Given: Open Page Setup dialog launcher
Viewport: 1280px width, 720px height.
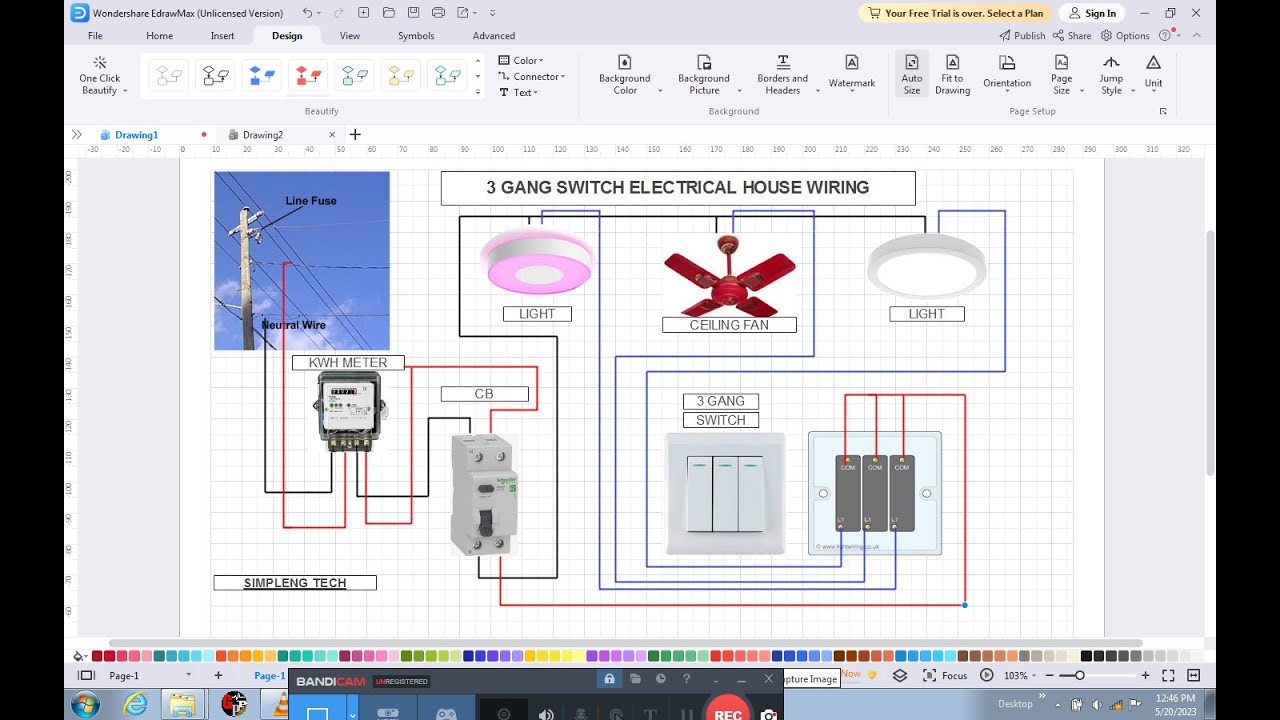Looking at the screenshot, I should tap(1163, 111).
